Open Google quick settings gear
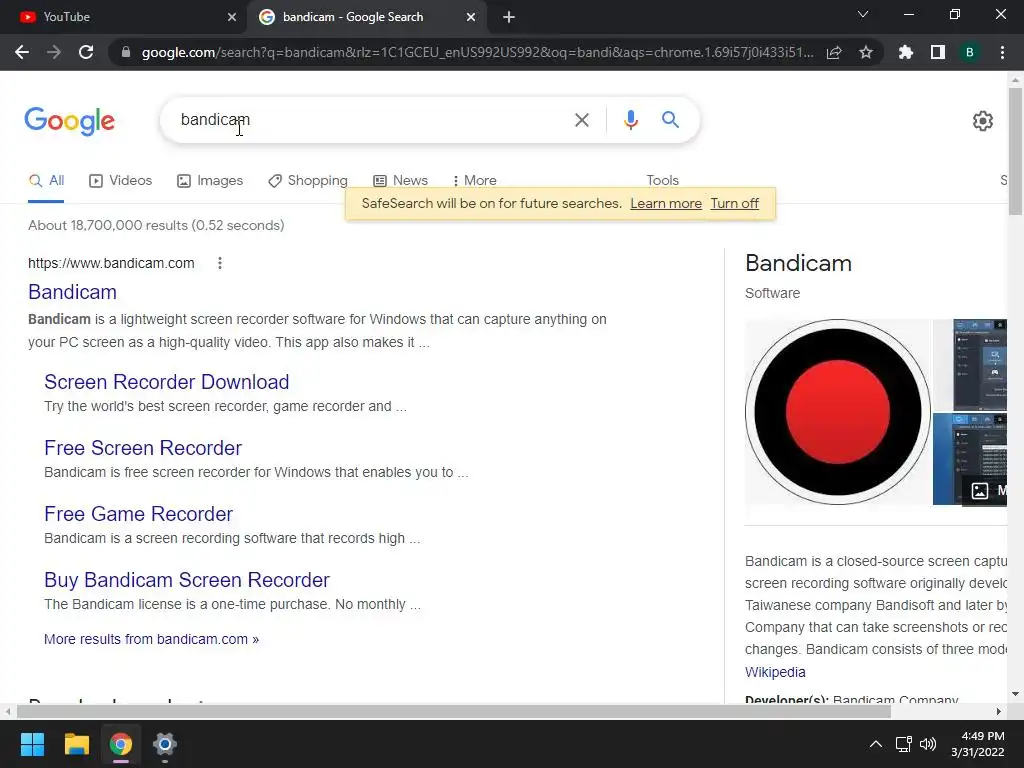This screenshot has width=1024, height=768. pos(982,121)
